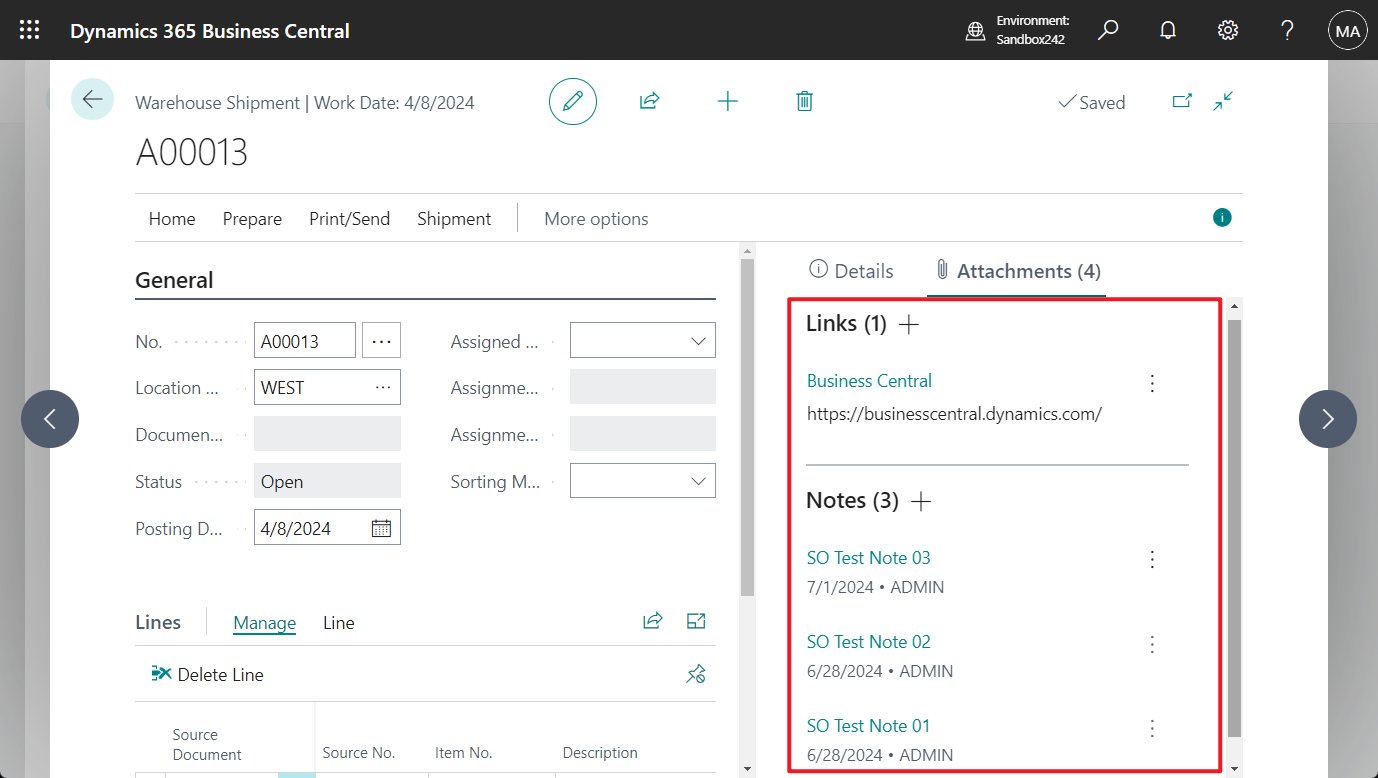This screenshot has width=1378, height=778.
Task: Open the No. field ellipsis lookup
Action: pos(381,341)
